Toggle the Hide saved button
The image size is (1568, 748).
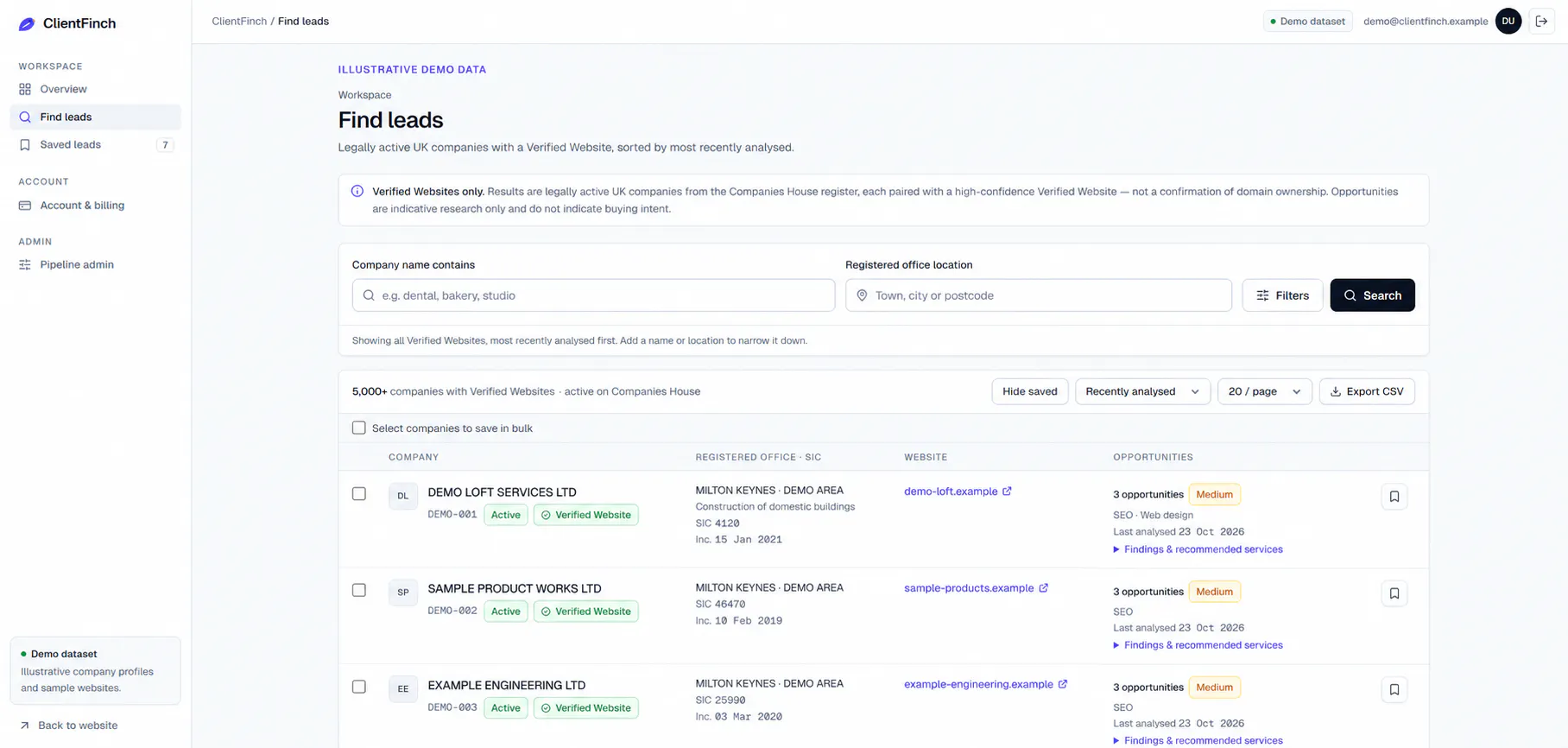pyautogui.click(x=1030, y=391)
